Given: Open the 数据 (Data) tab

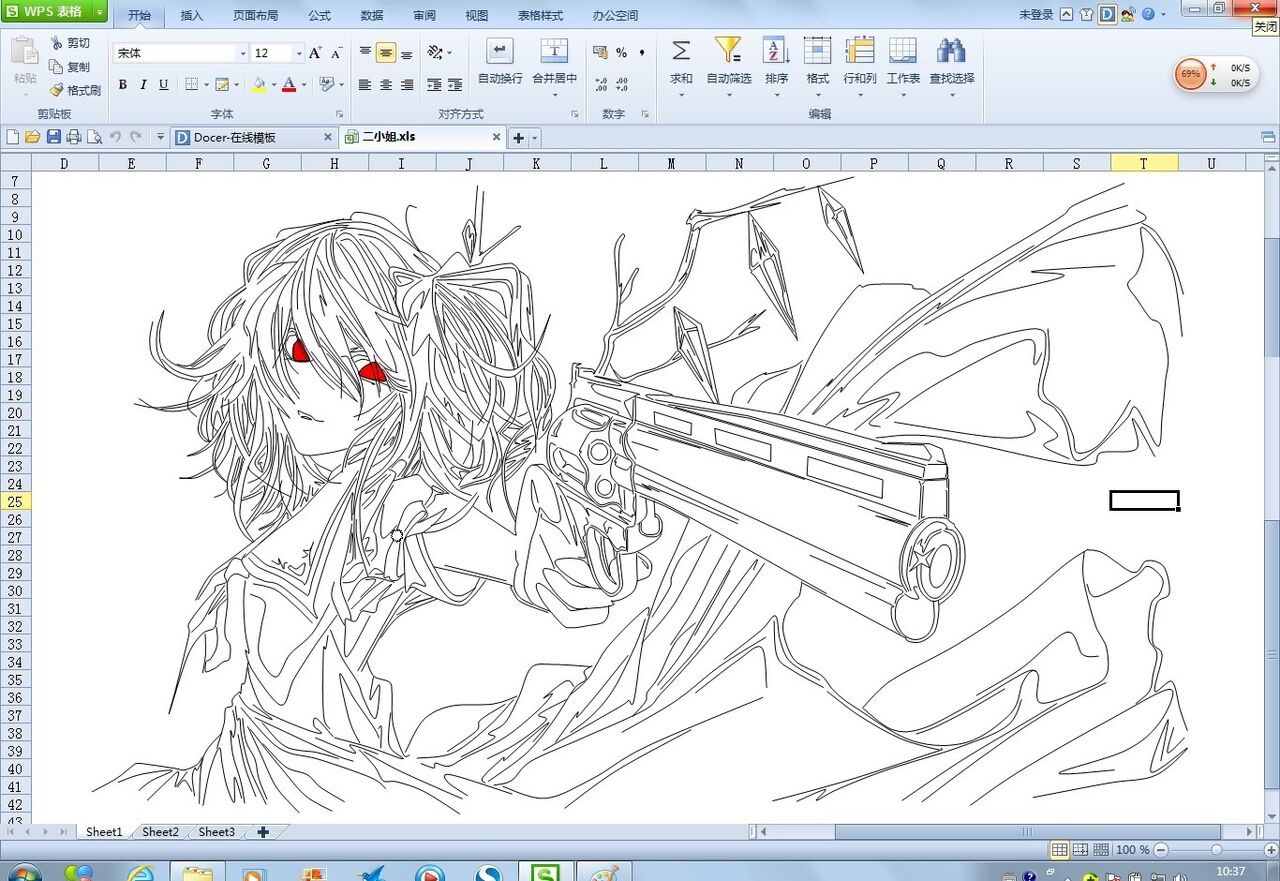Looking at the screenshot, I should click(x=371, y=16).
